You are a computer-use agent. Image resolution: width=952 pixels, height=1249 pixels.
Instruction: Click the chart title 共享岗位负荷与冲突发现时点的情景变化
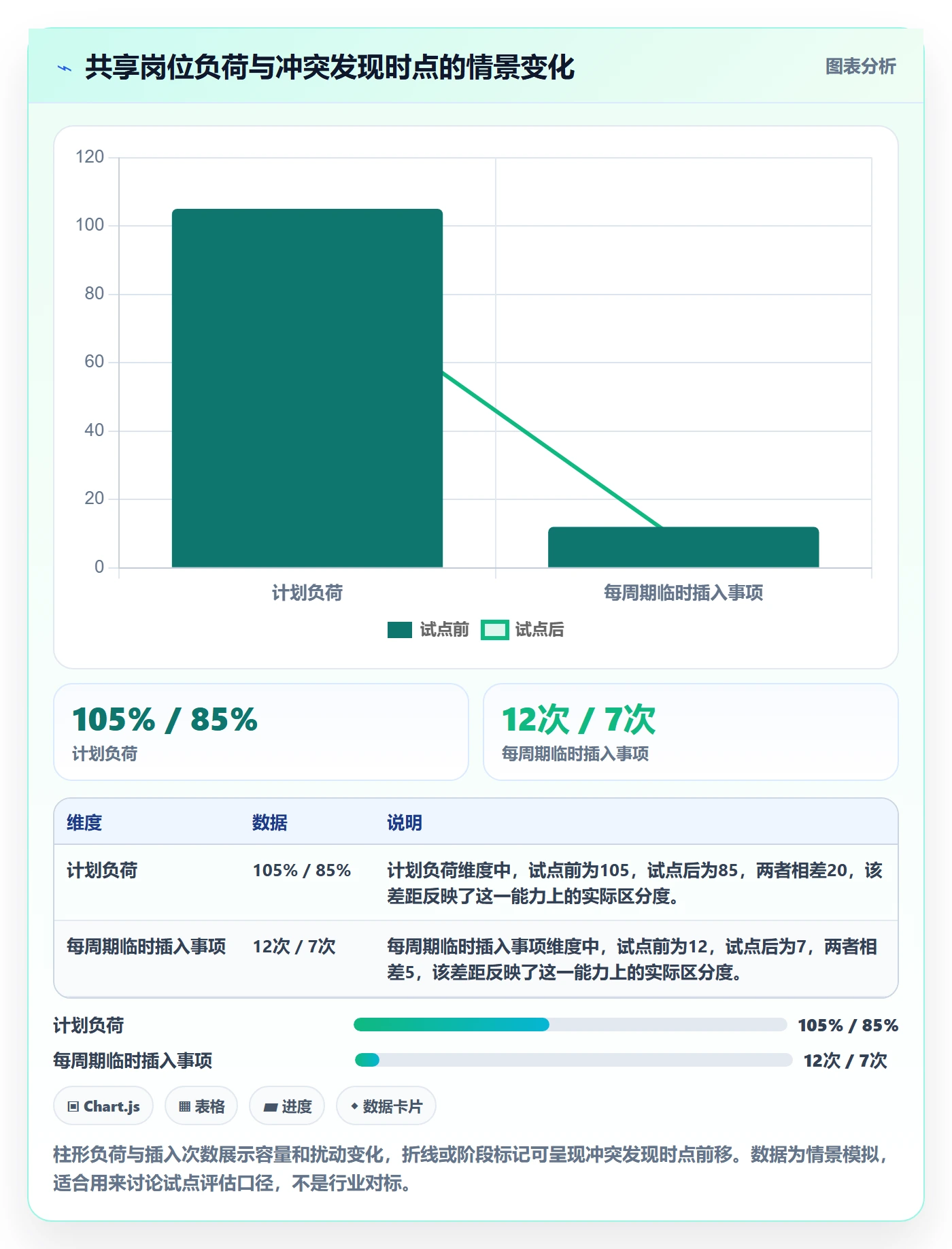click(330, 68)
